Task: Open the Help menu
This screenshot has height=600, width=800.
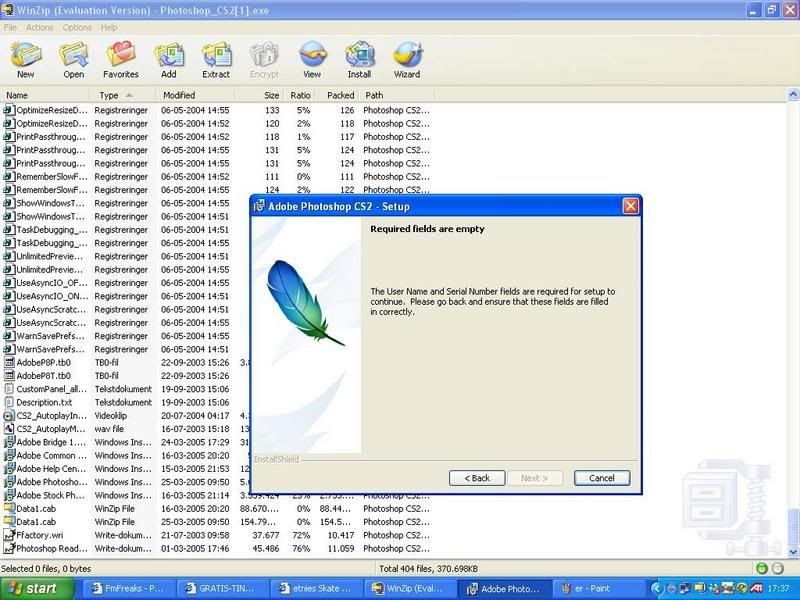Action: [109, 28]
